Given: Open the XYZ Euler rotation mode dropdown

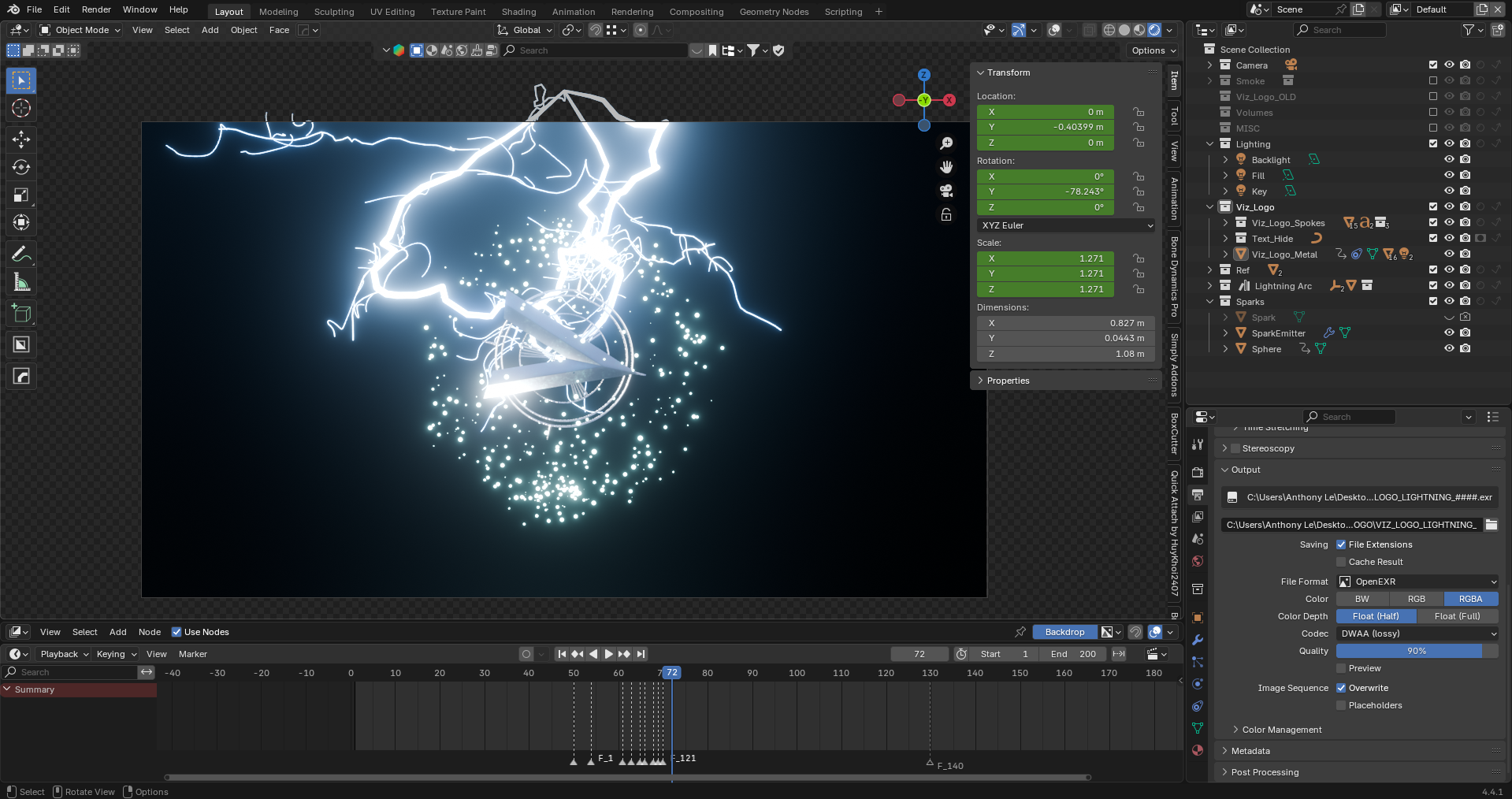Looking at the screenshot, I should coord(1066,225).
